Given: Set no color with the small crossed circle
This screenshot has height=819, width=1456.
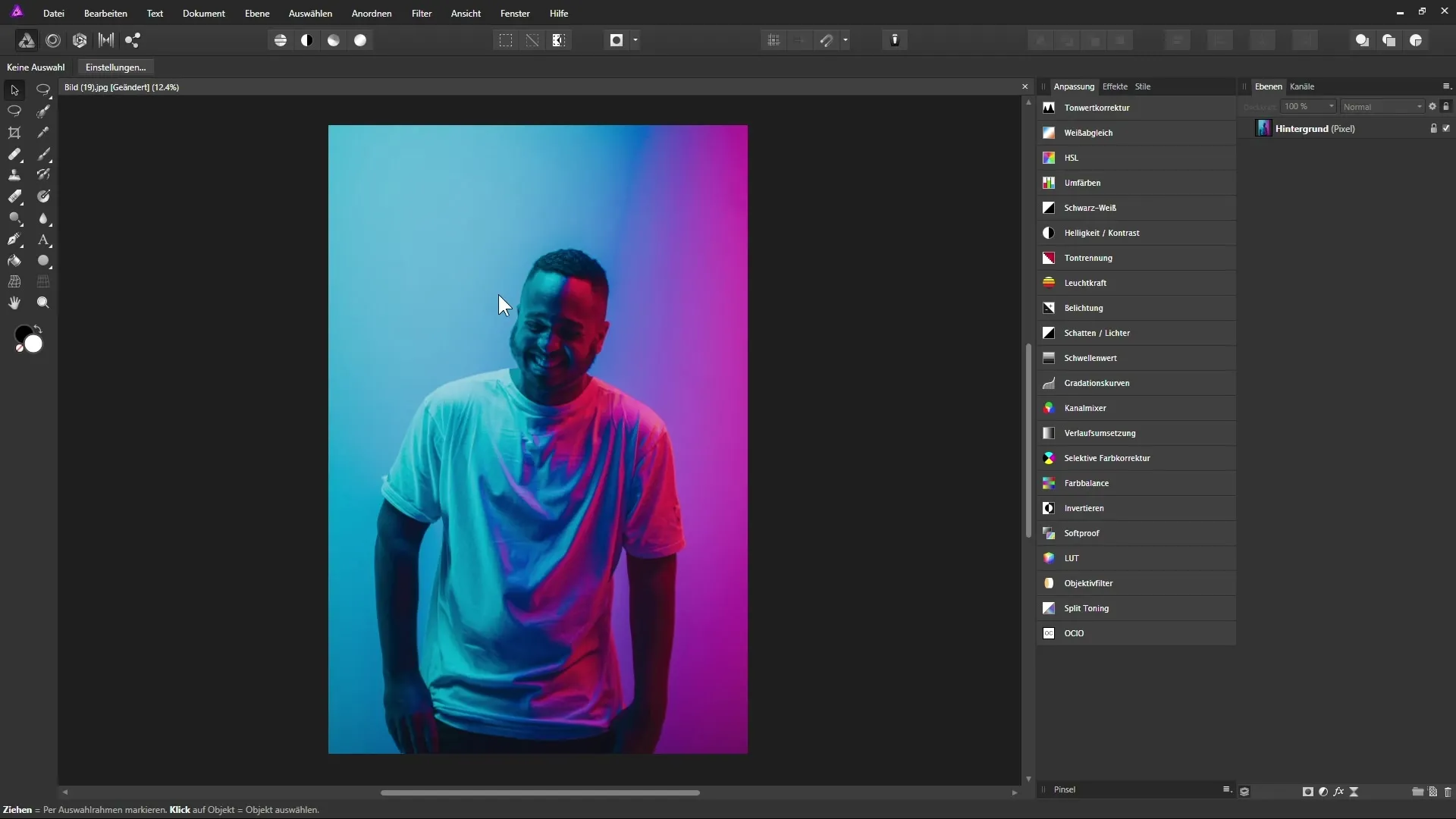Looking at the screenshot, I should tap(20, 348).
